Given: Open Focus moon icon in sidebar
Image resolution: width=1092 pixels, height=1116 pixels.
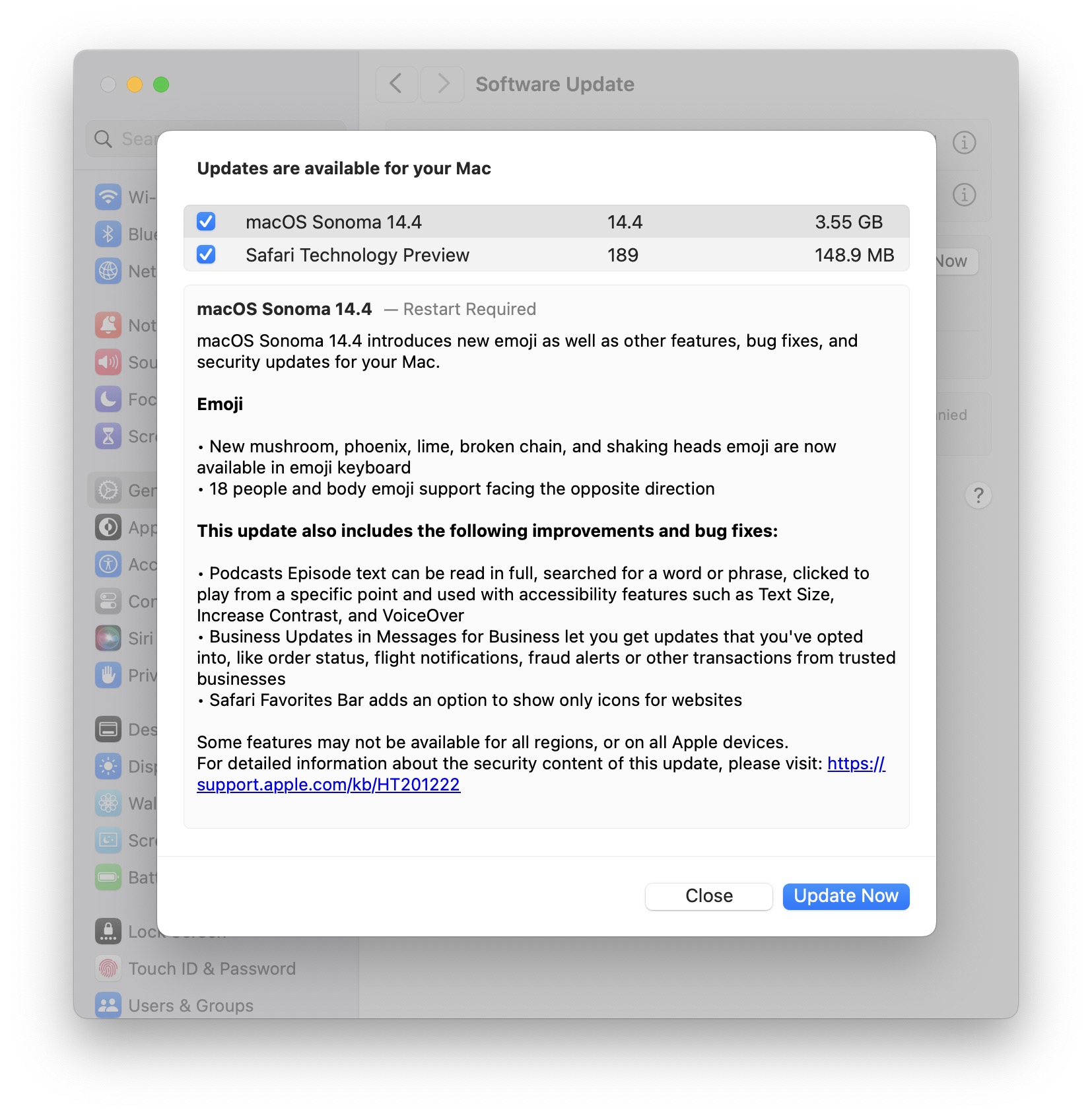Looking at the screenshot, I should coord(108,399).
